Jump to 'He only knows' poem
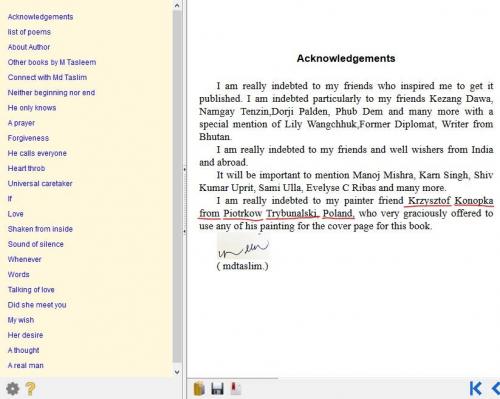This screenshot has height=399, width=500. pyautogui.click(x=32, y=108)
